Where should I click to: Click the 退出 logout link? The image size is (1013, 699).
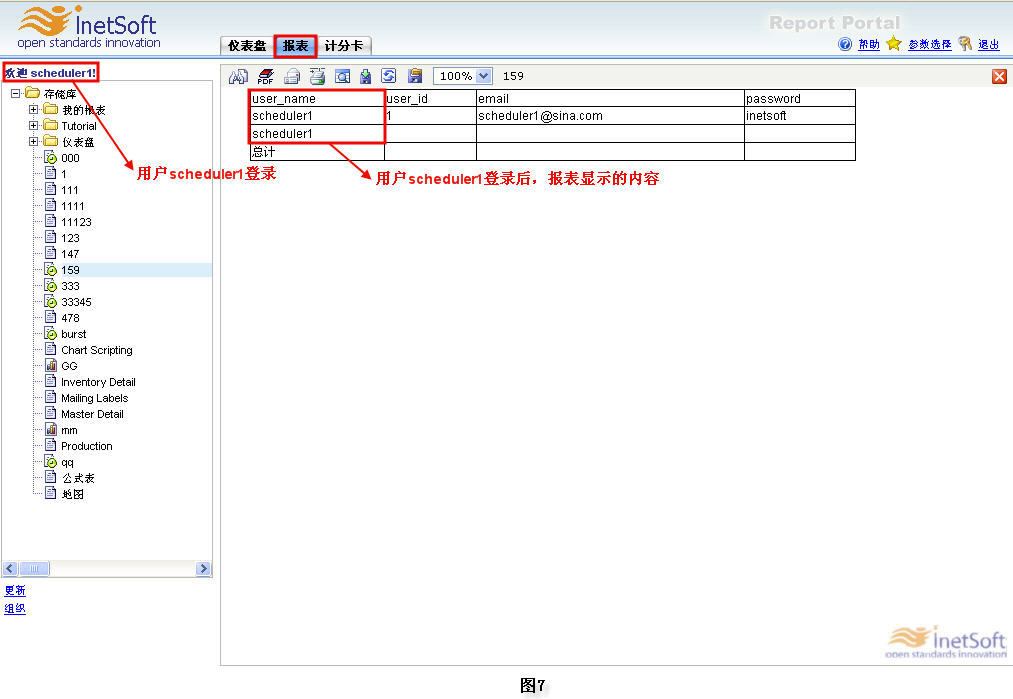pos(988,45)
